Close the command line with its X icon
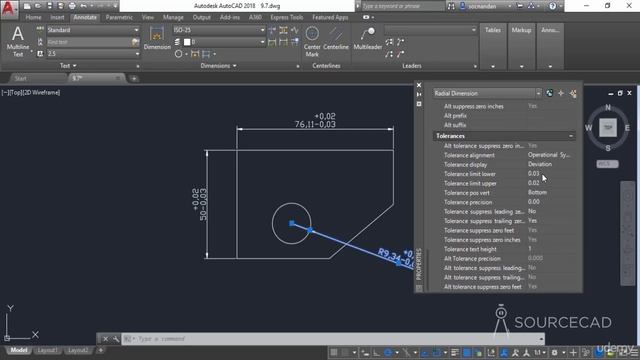Viewport: 640px width, 360px height. [105, 339]
